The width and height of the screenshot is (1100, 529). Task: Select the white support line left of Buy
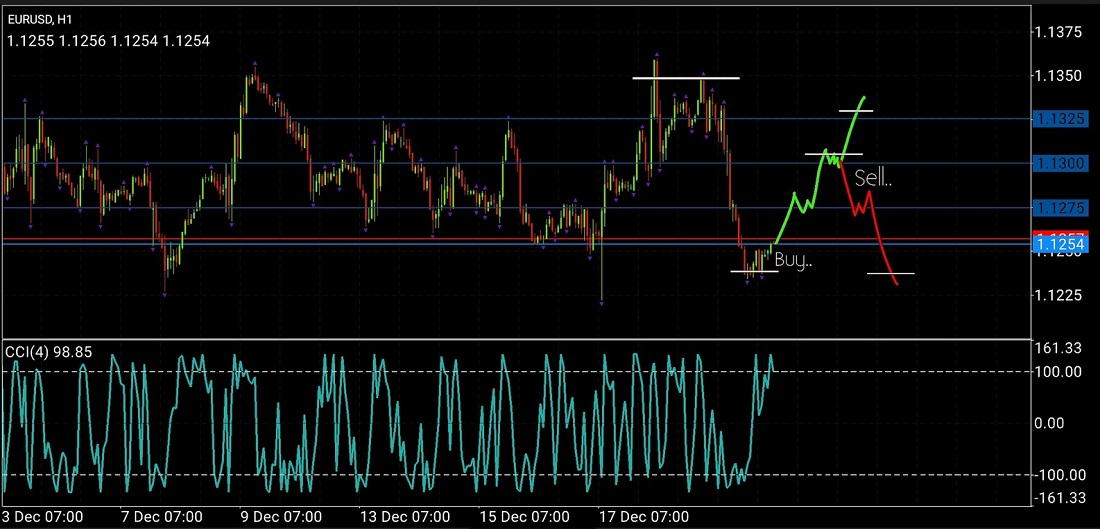coord(754,271)
